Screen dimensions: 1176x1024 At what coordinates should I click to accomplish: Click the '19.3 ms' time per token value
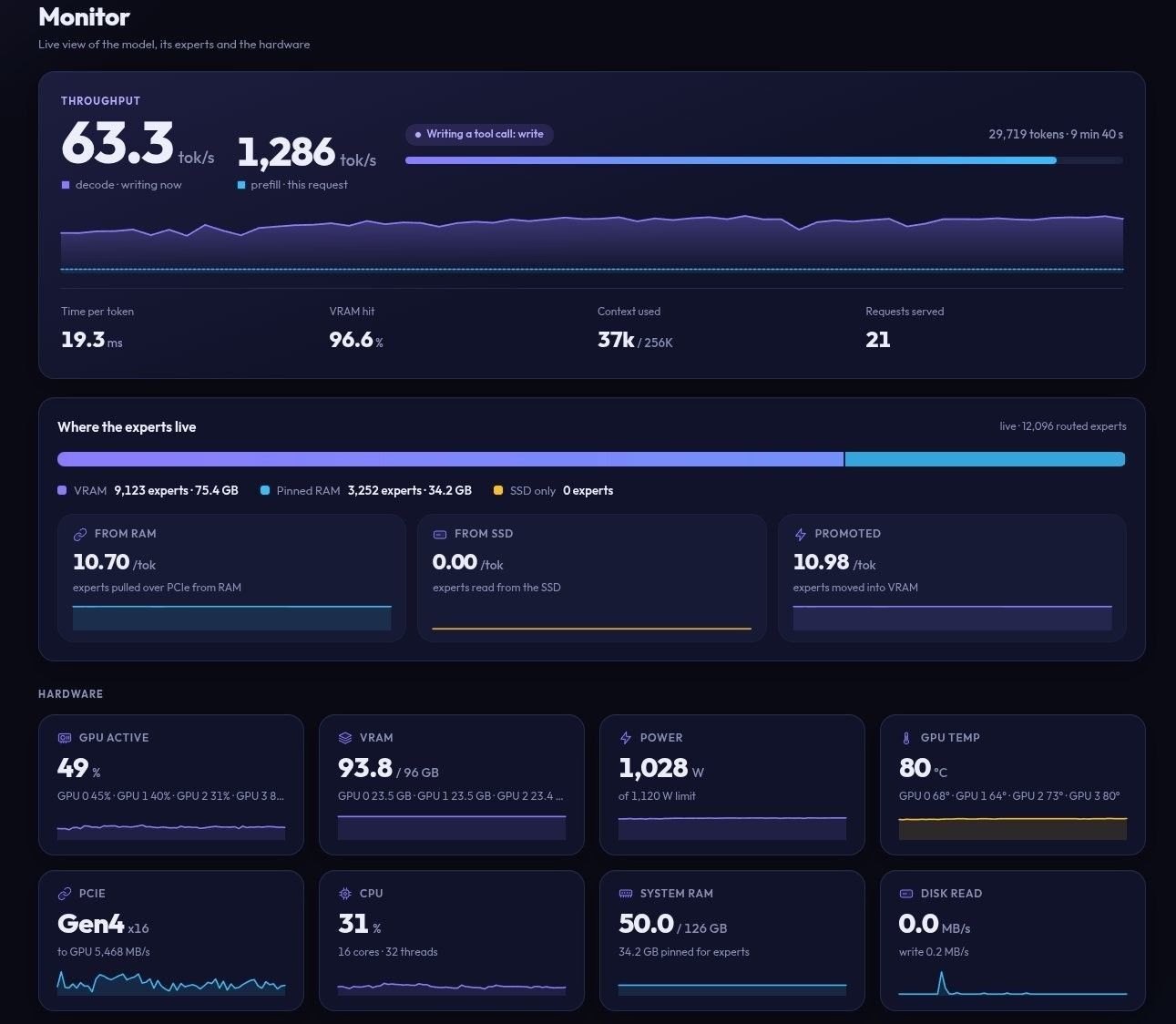91,340
